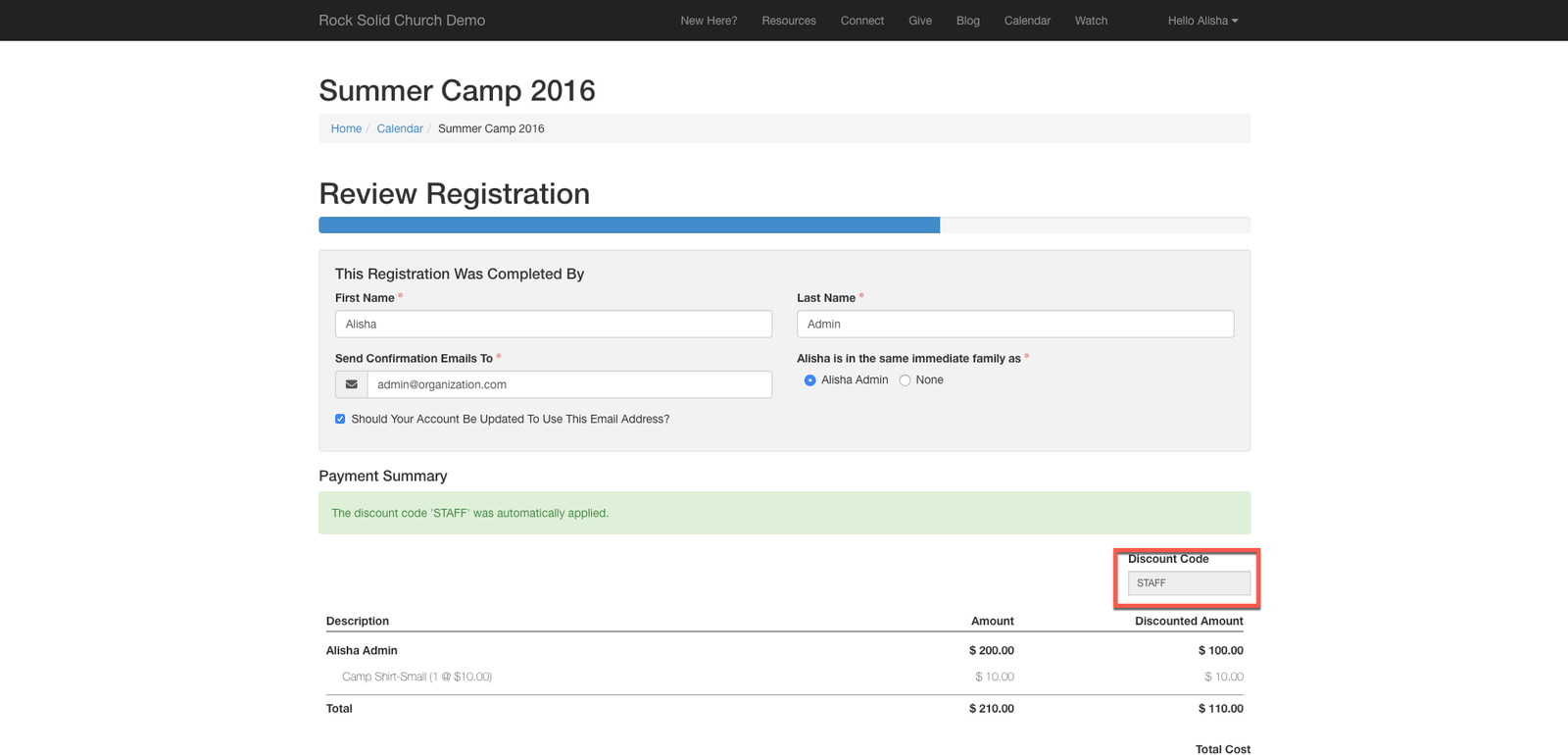Screen dimensions: 1568x755
Task: Open the Blog nav link
Action: (x=968, y=21)
